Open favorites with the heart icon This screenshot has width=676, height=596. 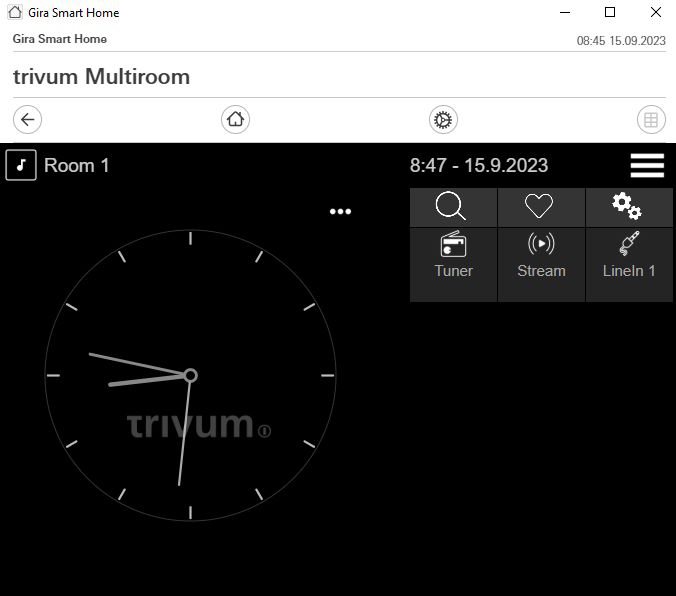pos(541,207)
